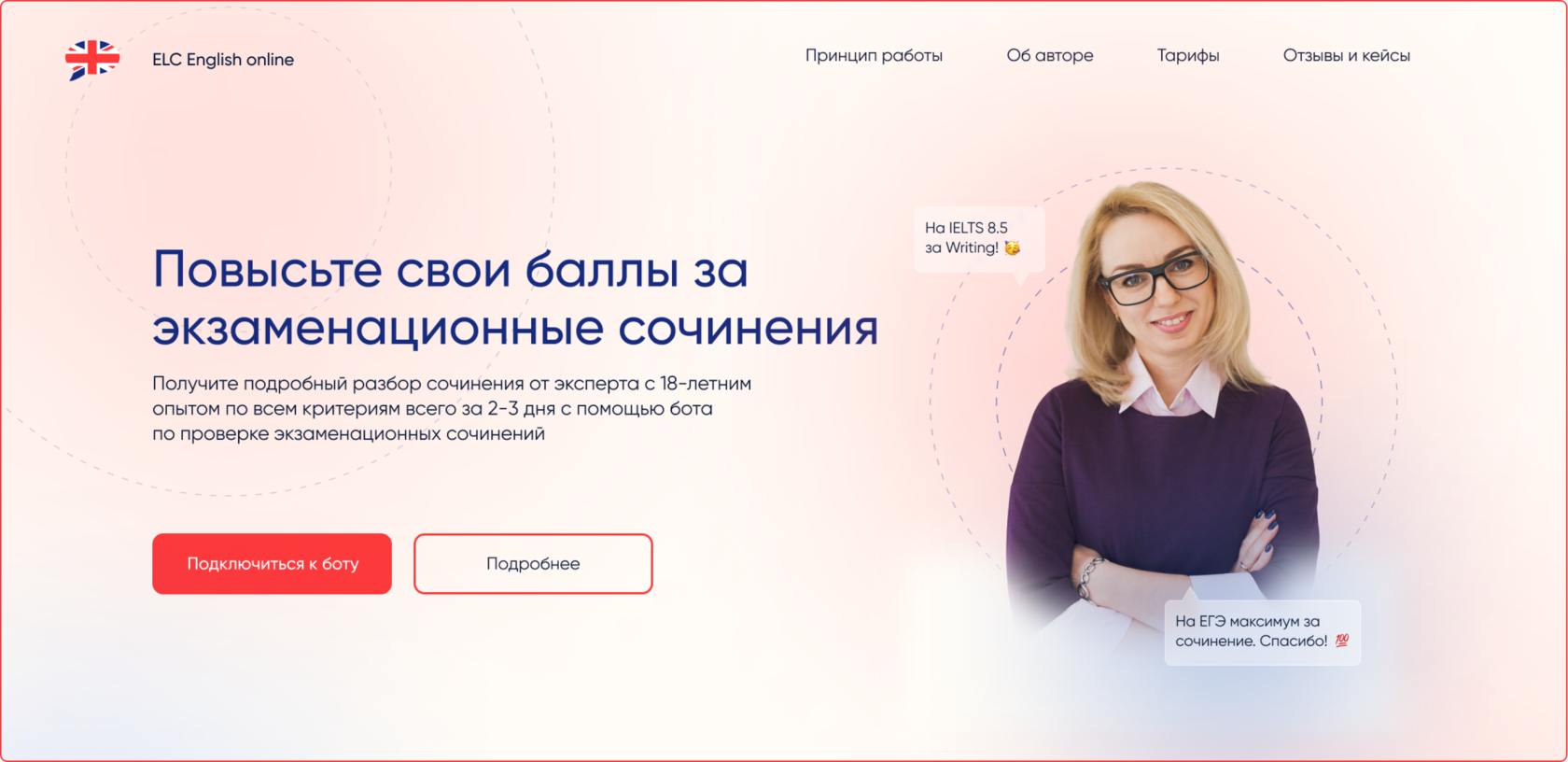Go to the Тарифы section
This screenshot has height=762, width=1568.
coord(1188,56)
